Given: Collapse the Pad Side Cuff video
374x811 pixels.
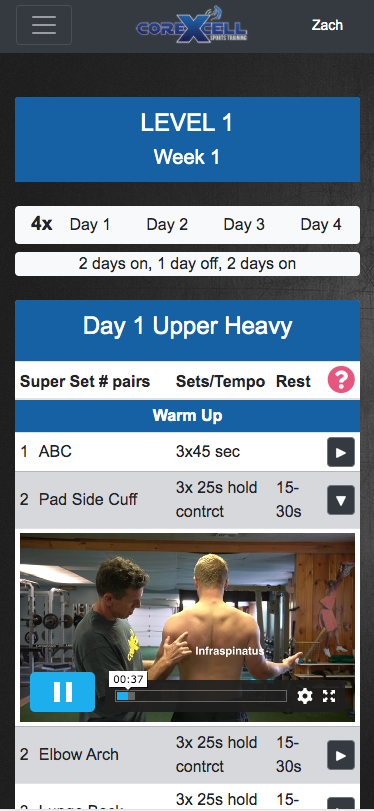Looking at the screenshot, I should 341,500.
